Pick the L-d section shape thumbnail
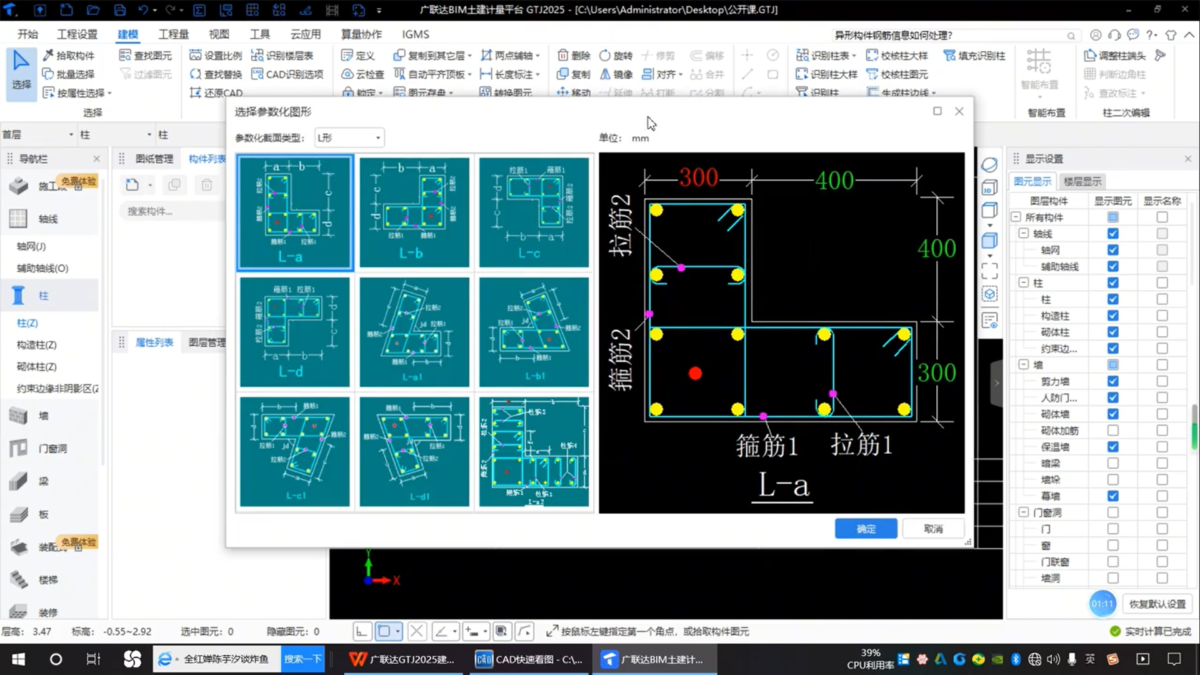 click(295, 332)
